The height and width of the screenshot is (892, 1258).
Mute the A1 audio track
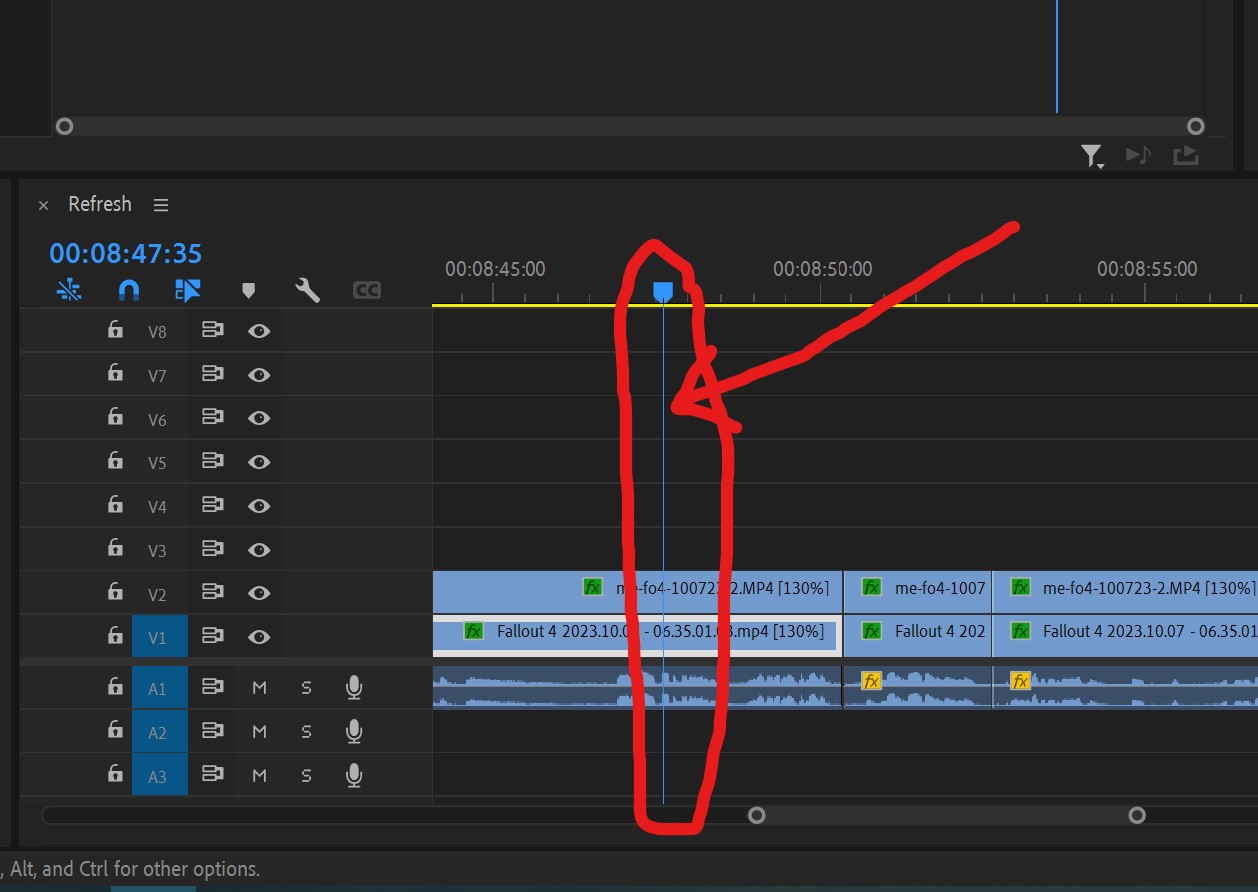[259, 687]
